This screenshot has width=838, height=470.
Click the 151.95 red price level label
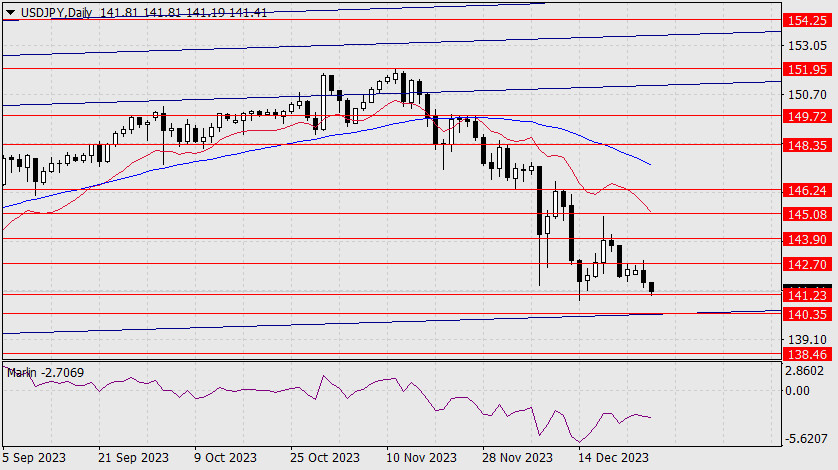pyautogui.click(x=807, y=69)
